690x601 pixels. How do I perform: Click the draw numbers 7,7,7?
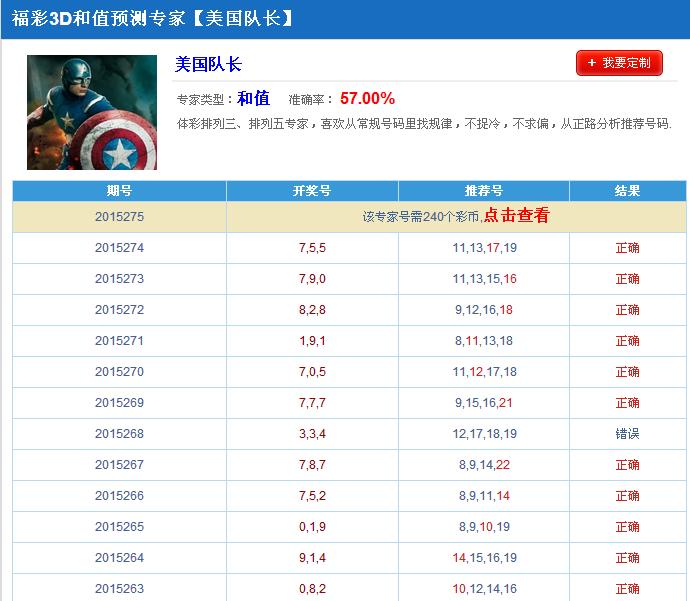click(312, 403)
